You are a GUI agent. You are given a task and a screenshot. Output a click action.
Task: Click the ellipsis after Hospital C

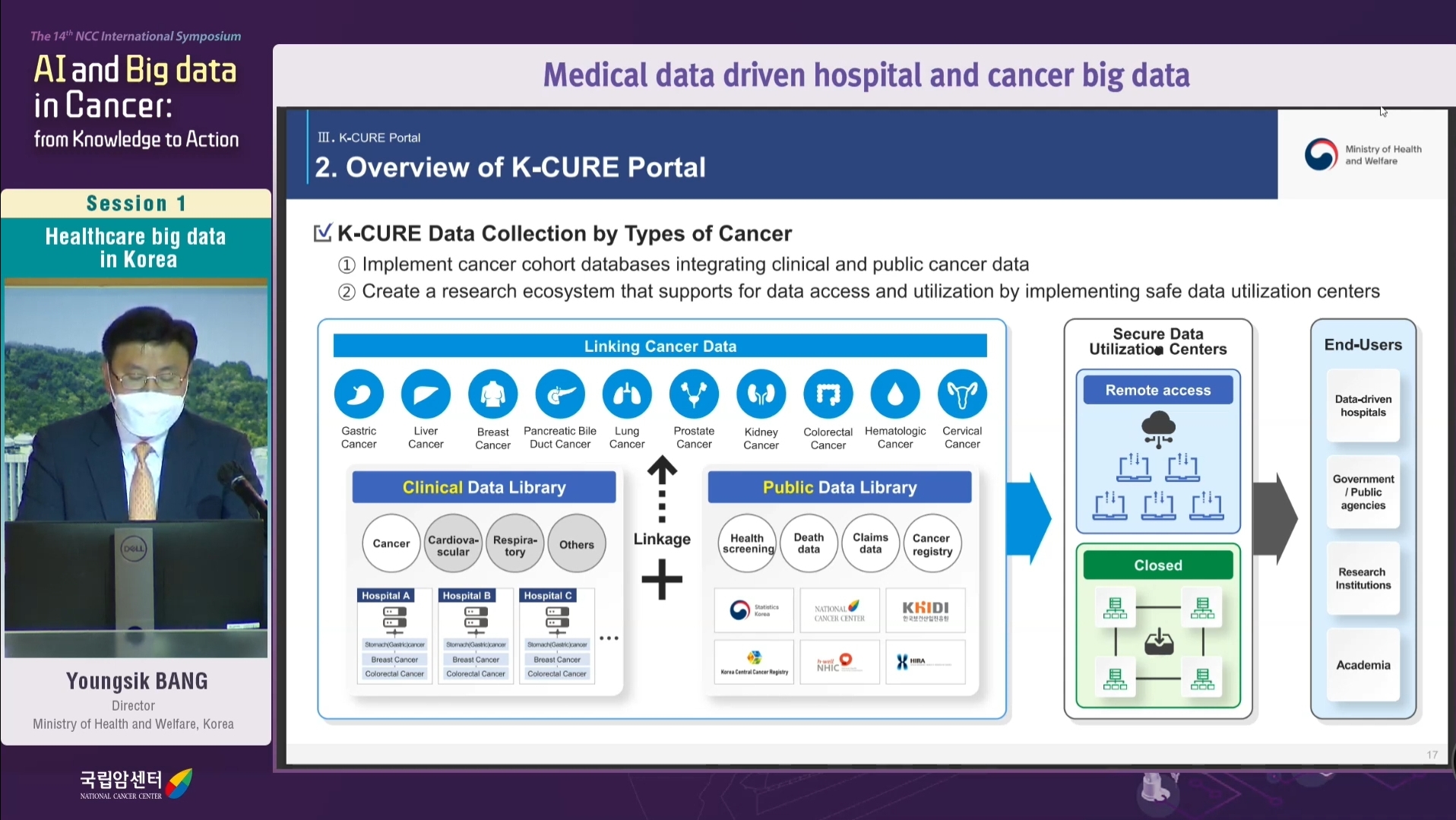[609, 638]
